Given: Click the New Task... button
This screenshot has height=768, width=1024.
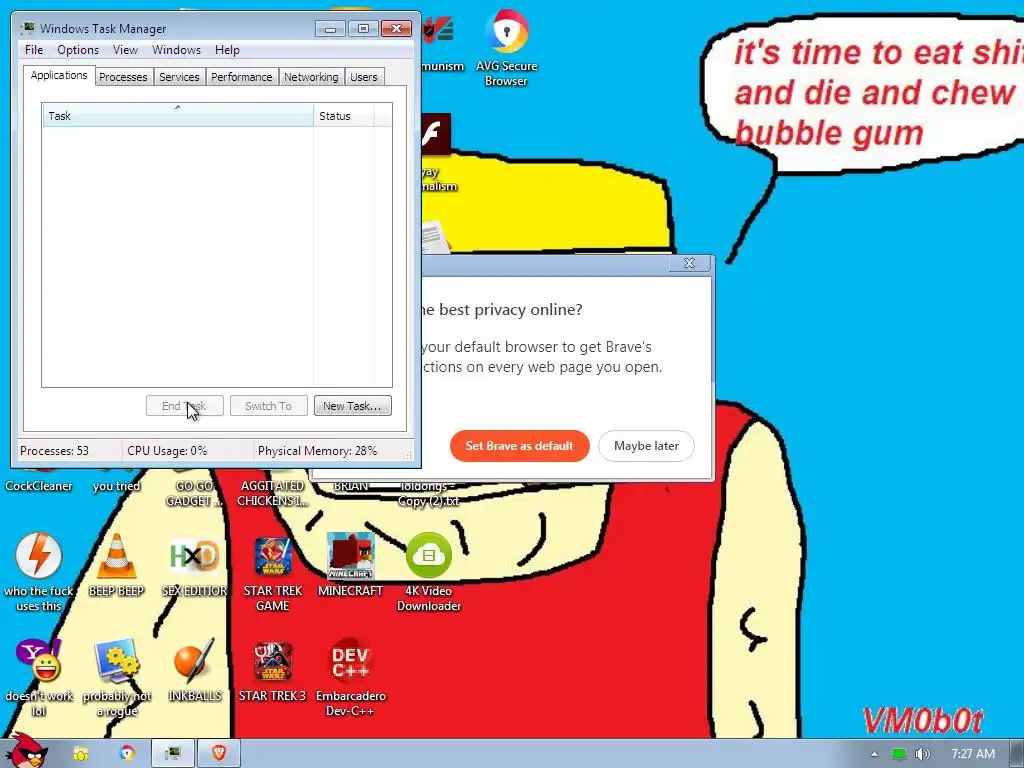Looking at the screenshot, I should (353, 406).
